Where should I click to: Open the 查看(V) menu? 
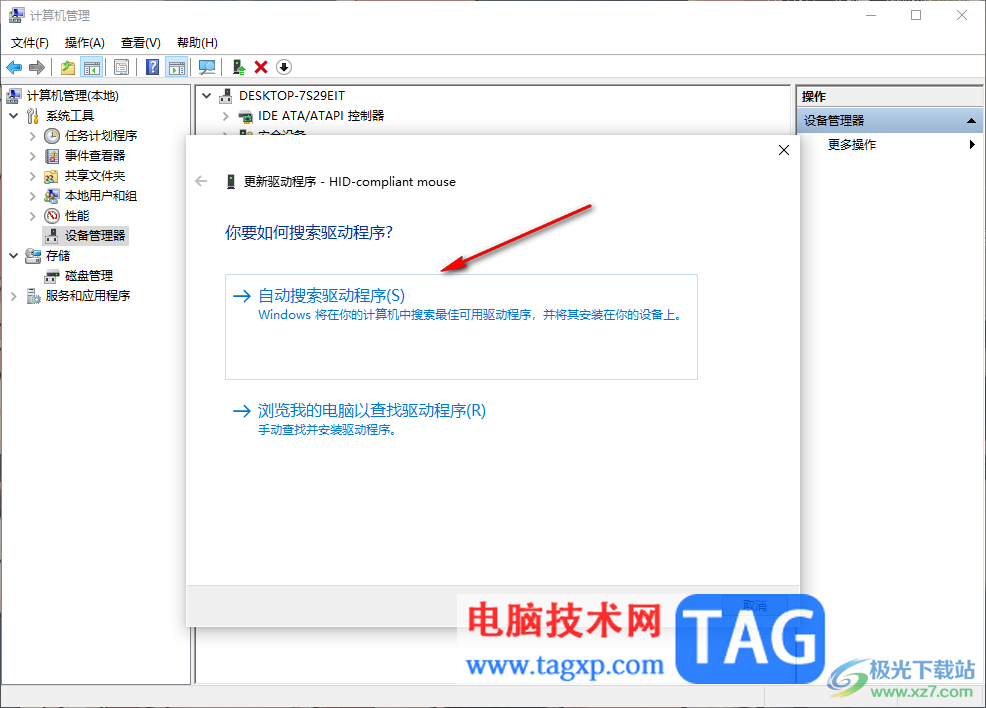(141, 43)
